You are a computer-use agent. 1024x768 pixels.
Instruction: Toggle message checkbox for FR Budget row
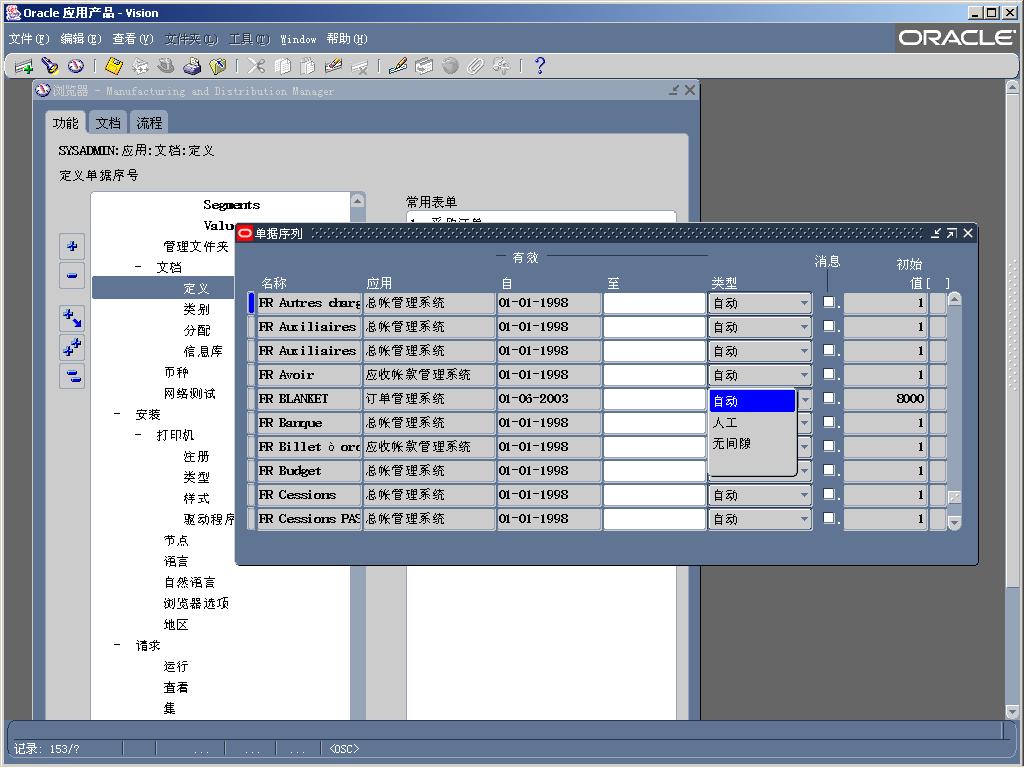829,470
